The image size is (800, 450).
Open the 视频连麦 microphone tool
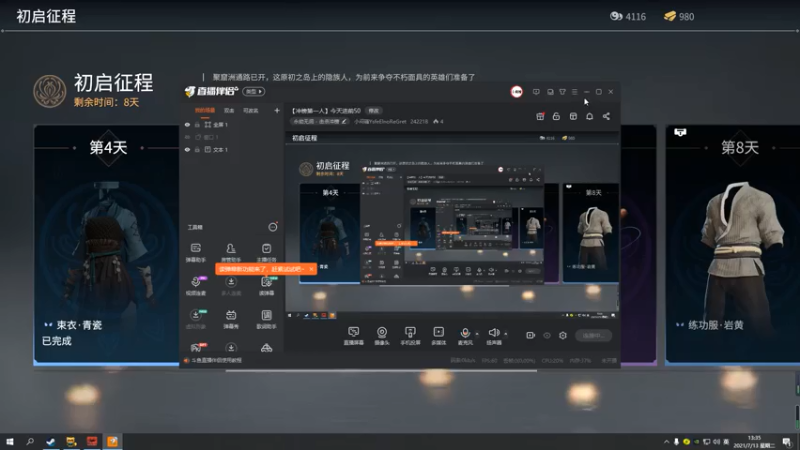point(195,286)
